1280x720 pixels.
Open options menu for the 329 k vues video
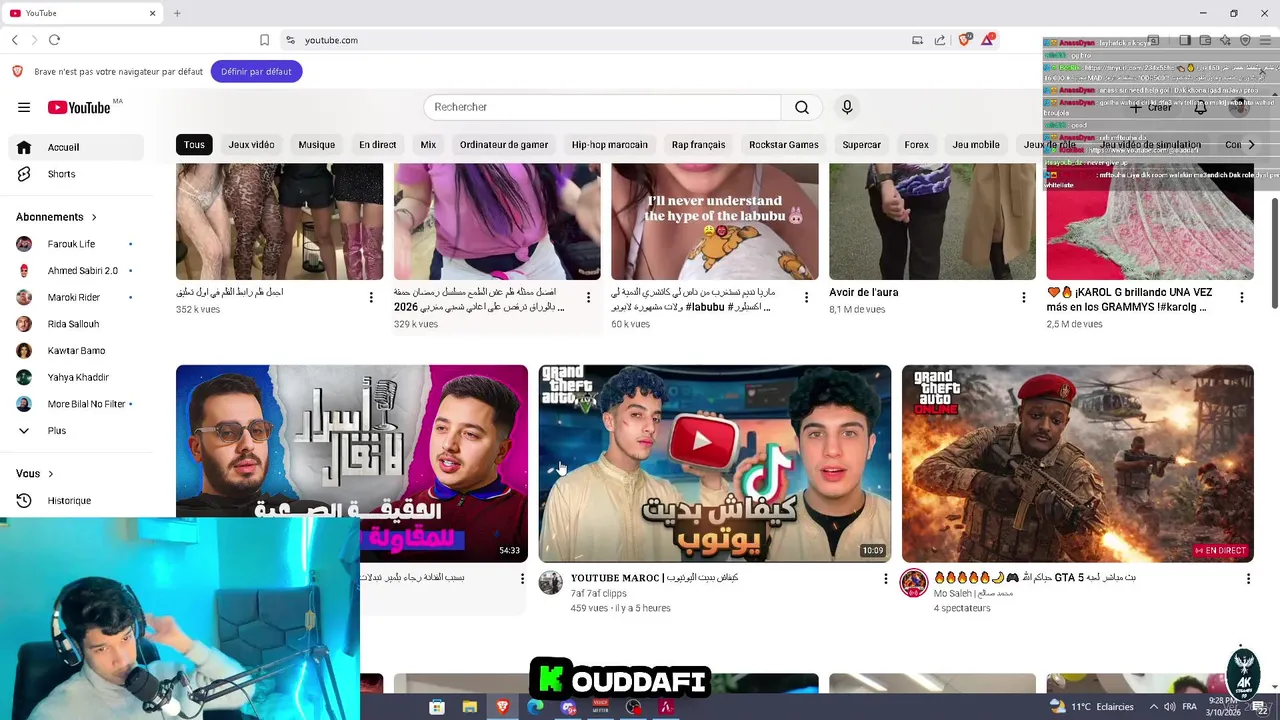point(588,297)
